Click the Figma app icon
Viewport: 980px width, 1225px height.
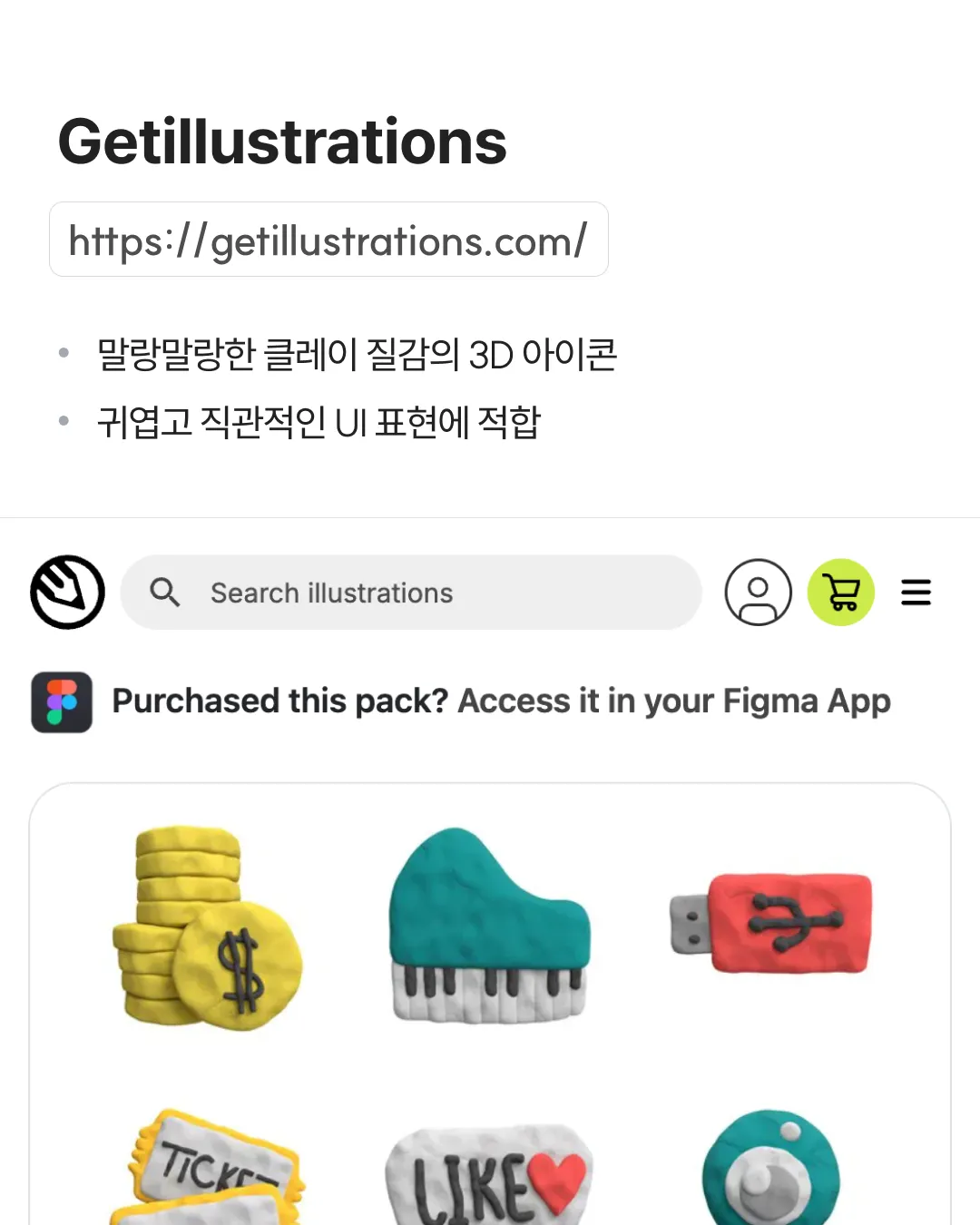coord(62,702)
